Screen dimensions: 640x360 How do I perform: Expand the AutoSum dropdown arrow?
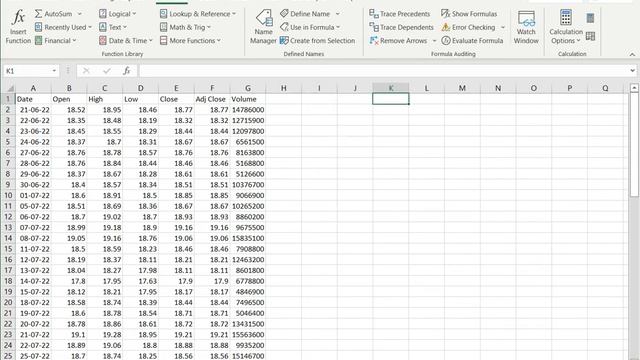click(x=80, y=14)
